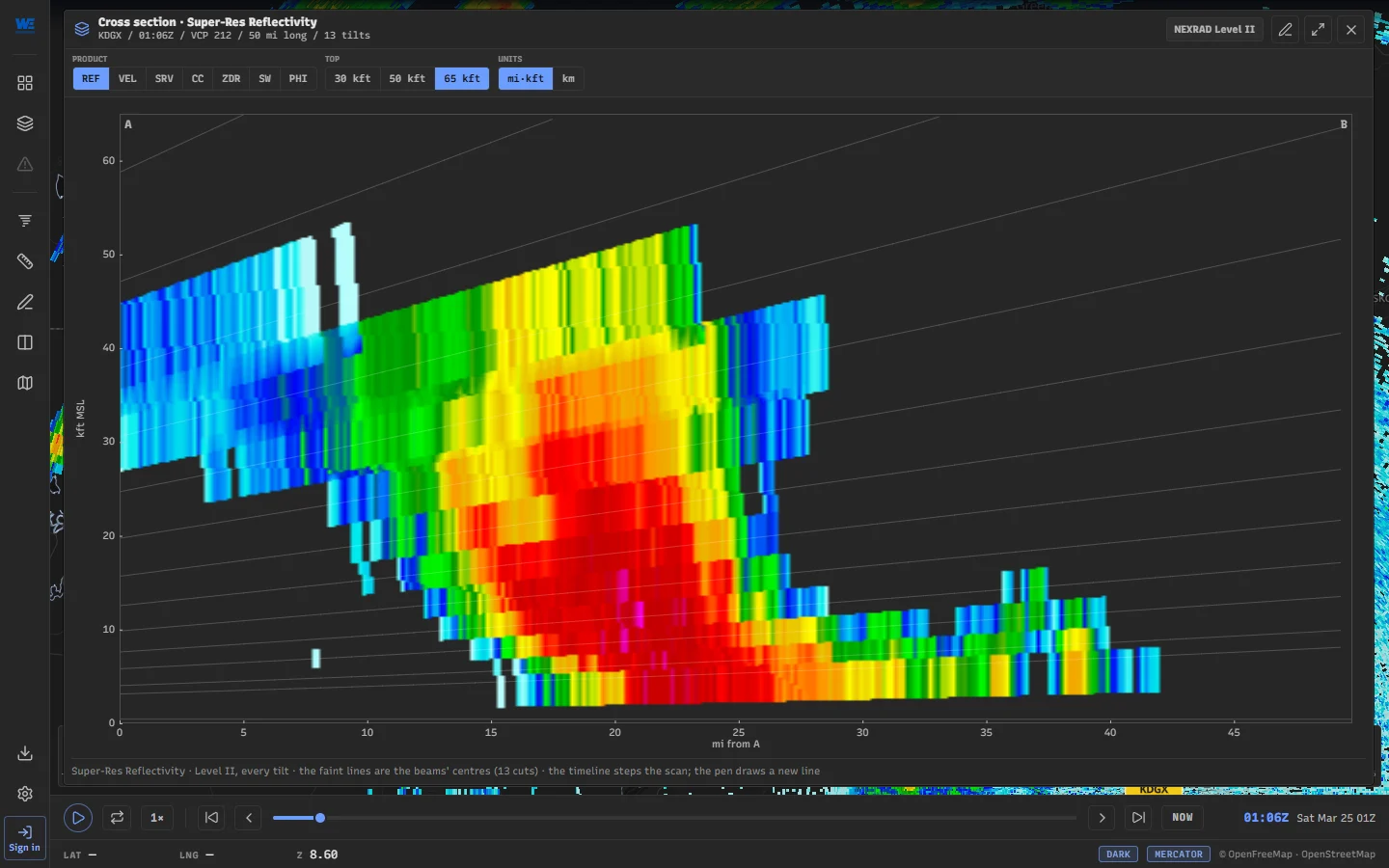Set the top to 50 kft
Screen dimensions: 1389x868
tap(407, 79)
